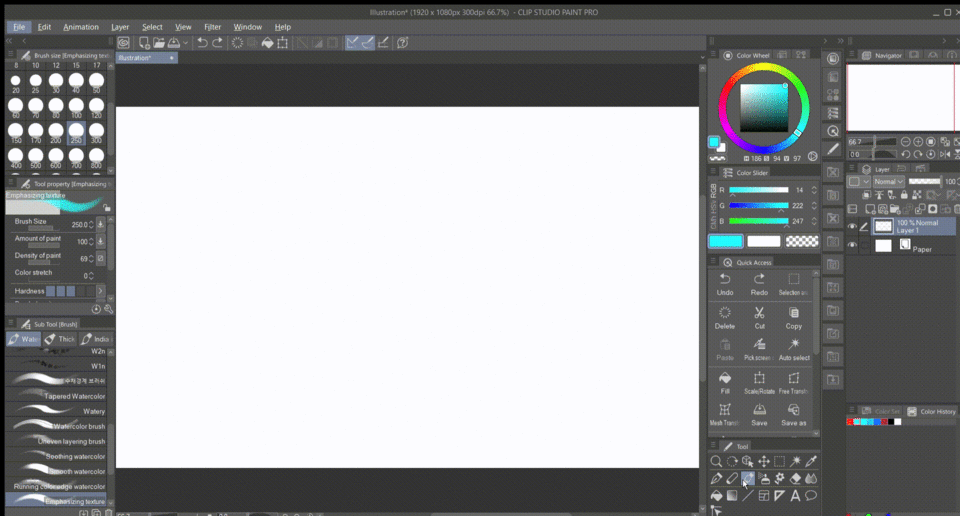Click Undo in Quick Access panel
Screen dimensions: 960x516
point(725,285)
